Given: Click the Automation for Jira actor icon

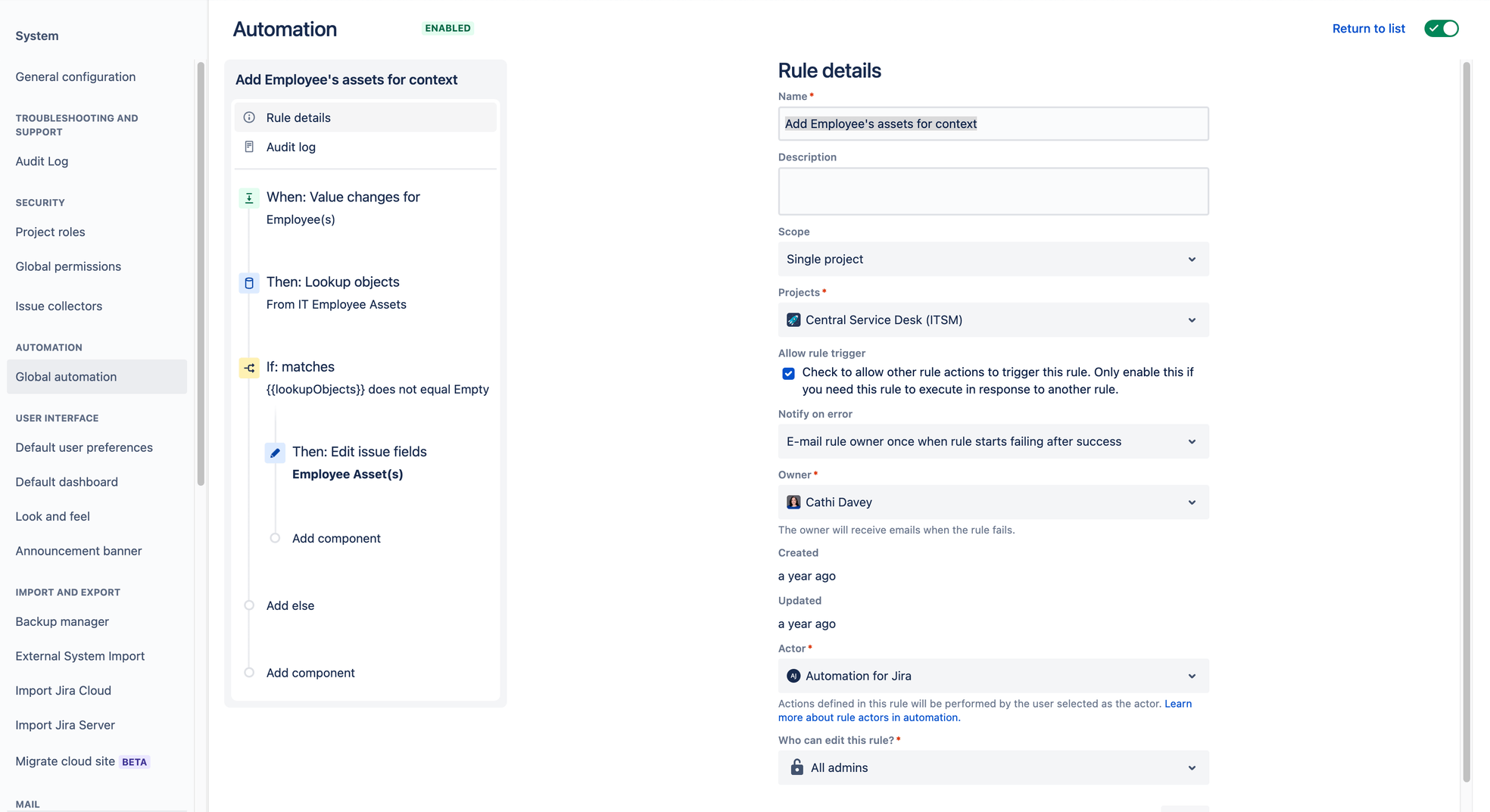Looking at the screenshot, I should coord(793,676).
